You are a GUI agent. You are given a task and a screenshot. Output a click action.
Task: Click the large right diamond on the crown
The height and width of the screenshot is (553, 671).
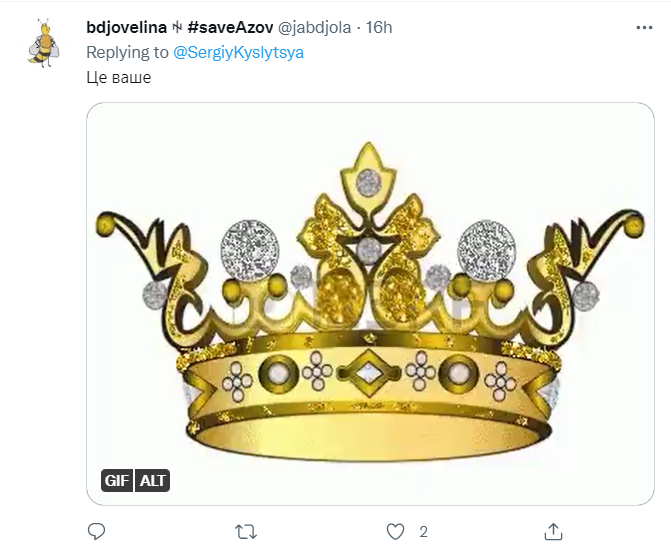coord(487,248)
